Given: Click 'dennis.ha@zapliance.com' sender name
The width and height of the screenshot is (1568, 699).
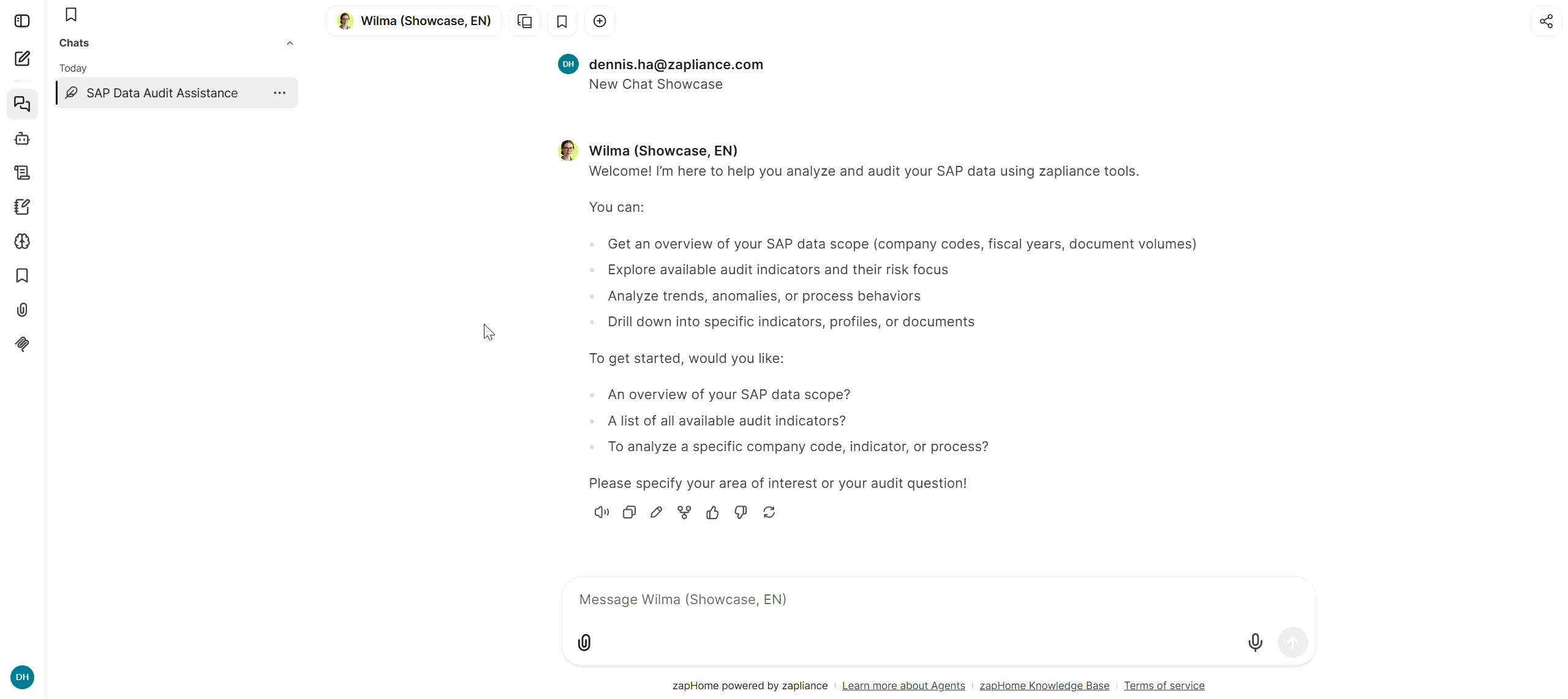Looking at the screenshot, I should coord(676,64).
